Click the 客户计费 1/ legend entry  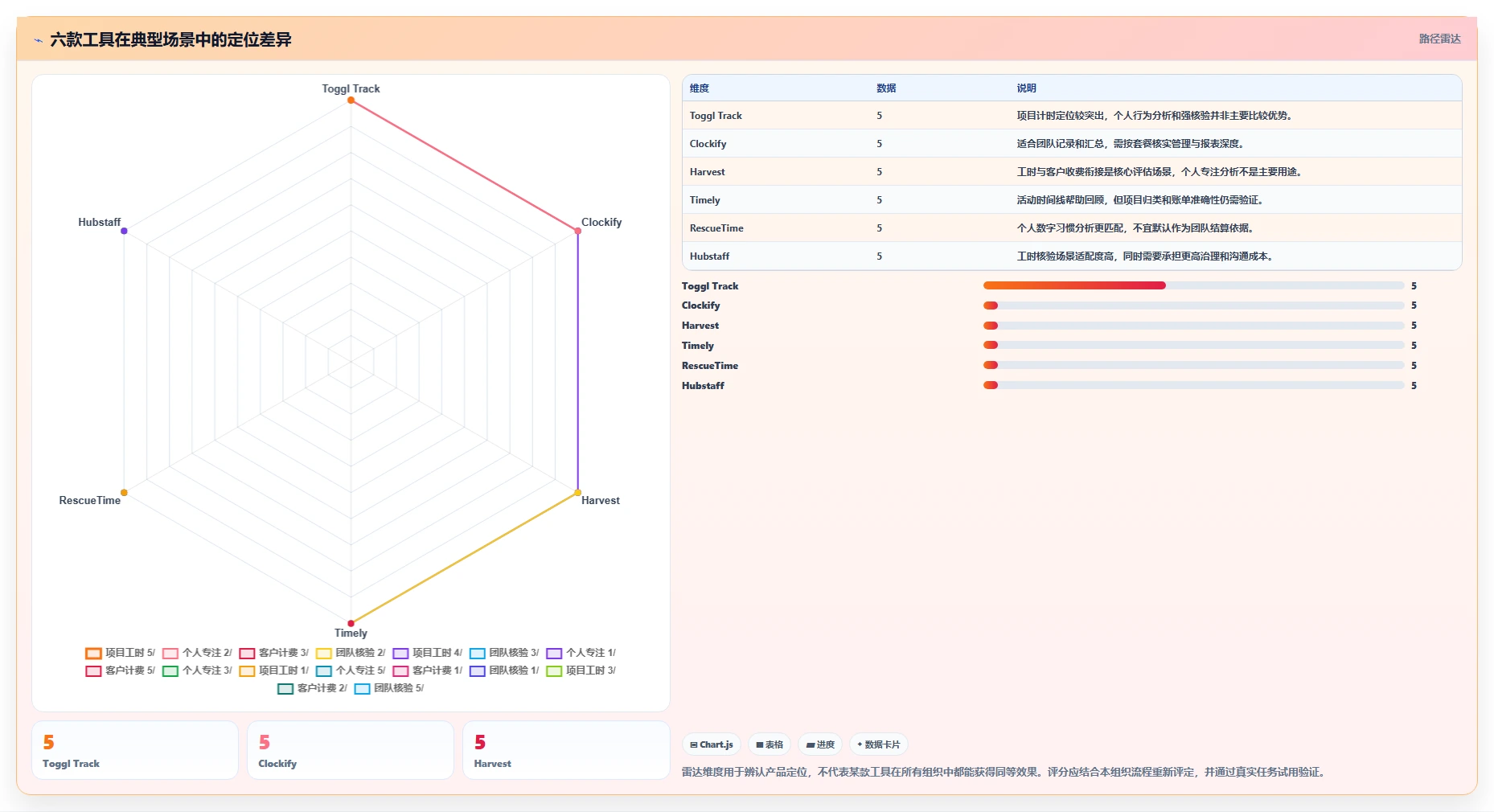point(427,671)
